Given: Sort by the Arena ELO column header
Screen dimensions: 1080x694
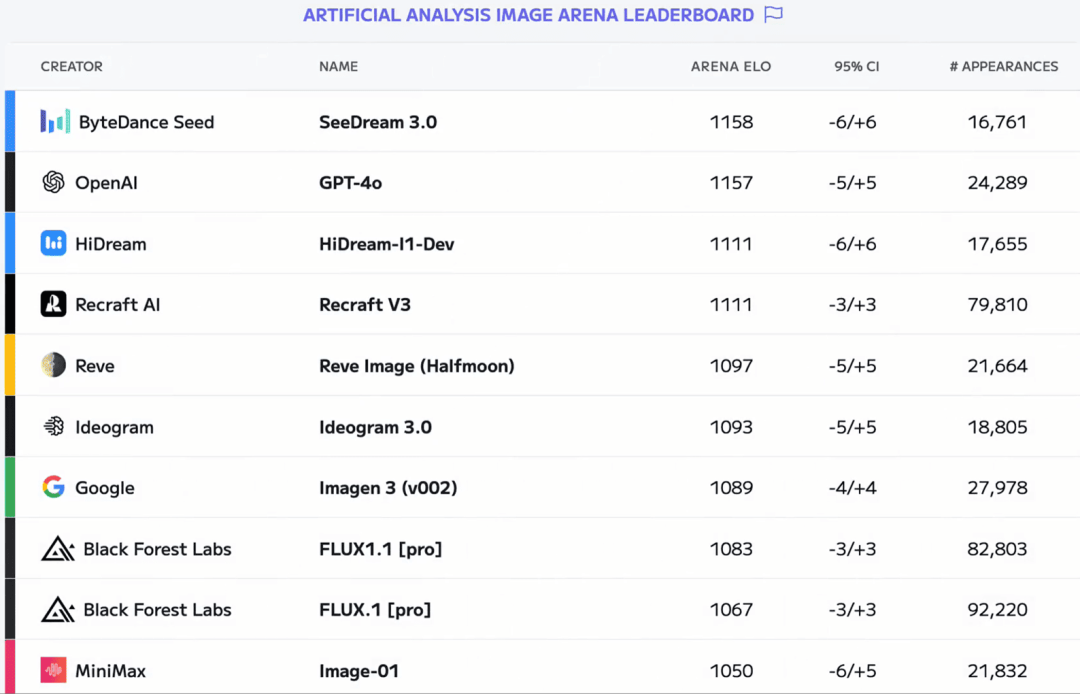Looking at the screenshot, I should 731,67.
